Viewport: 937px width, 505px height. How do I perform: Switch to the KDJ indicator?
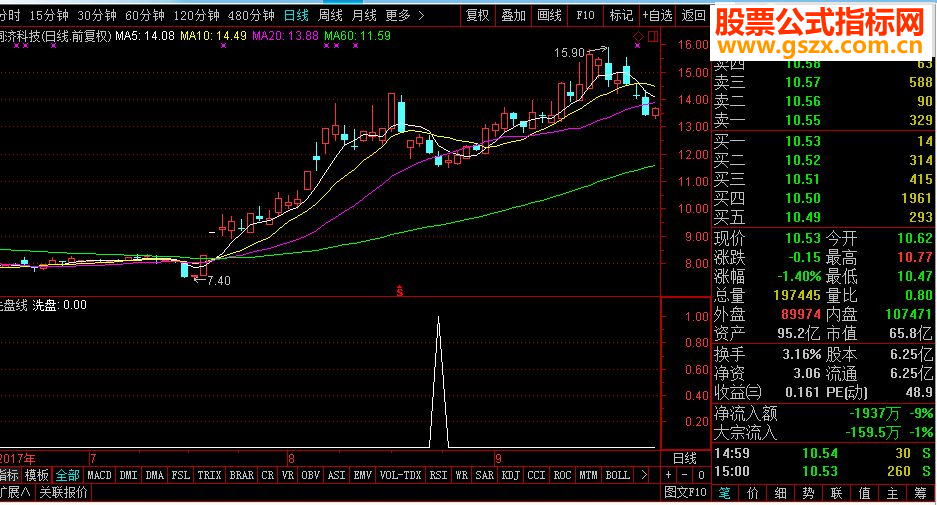(x=510, y=476)
